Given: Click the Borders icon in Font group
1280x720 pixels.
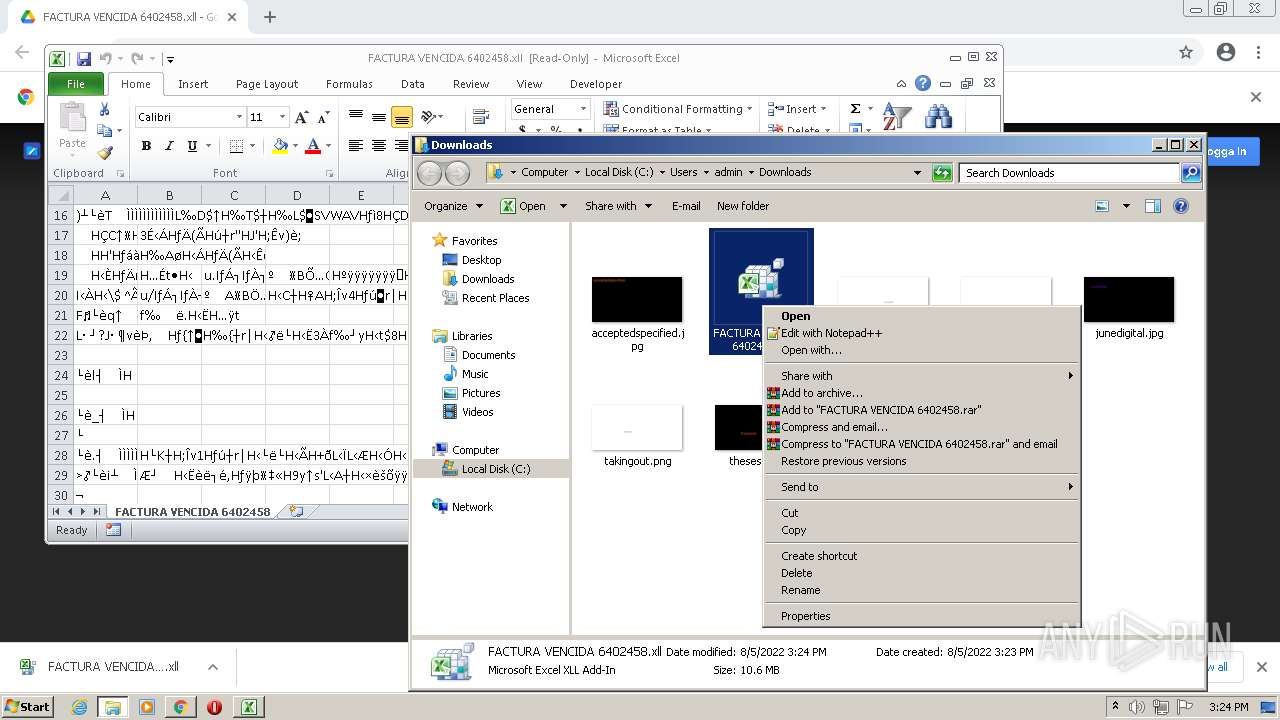Looking at the screenshot, I should point(235,146).
